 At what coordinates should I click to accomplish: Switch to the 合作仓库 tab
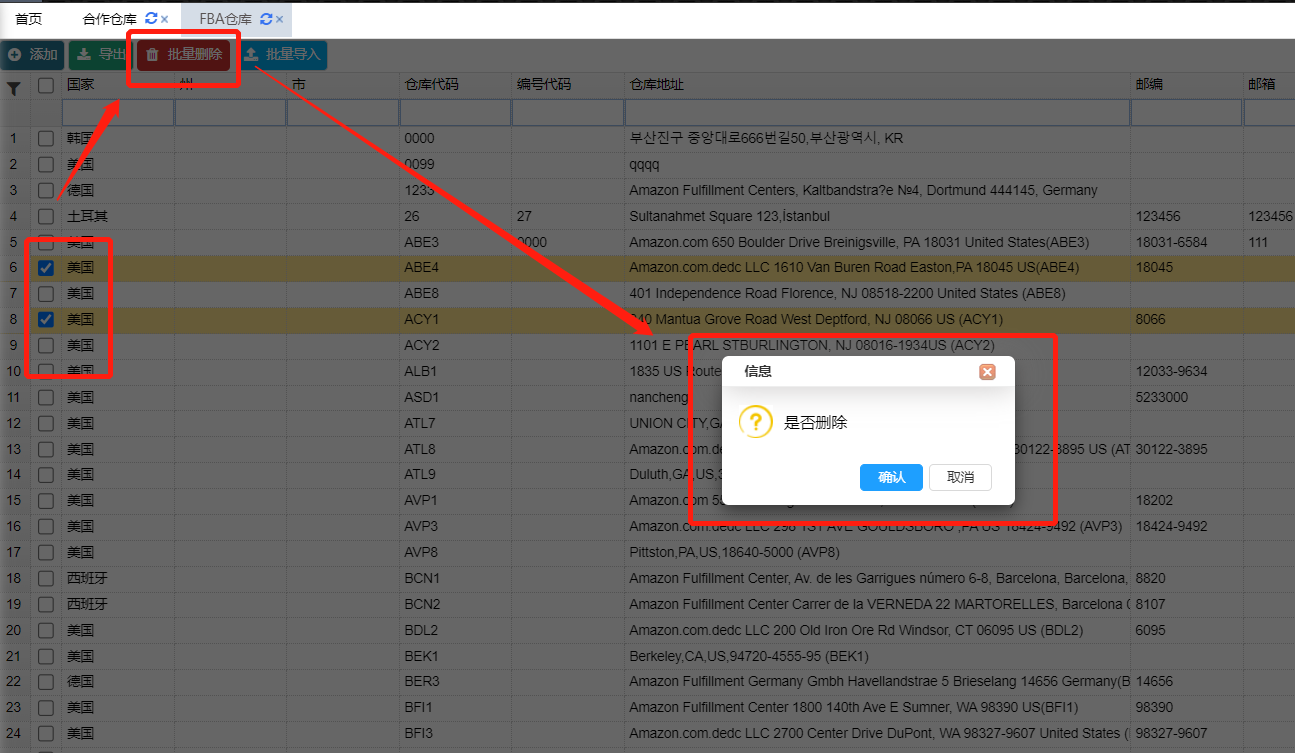point(109,19)
